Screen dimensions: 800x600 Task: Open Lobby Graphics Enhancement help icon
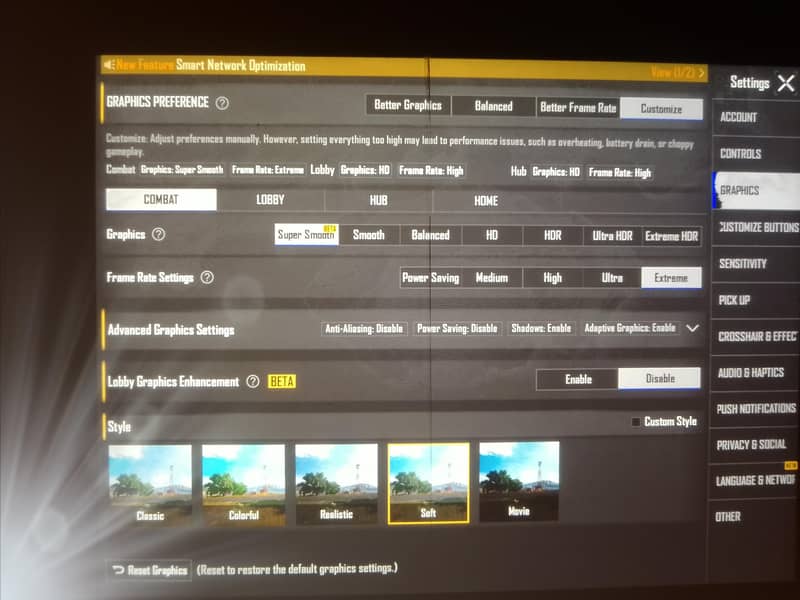253,382
